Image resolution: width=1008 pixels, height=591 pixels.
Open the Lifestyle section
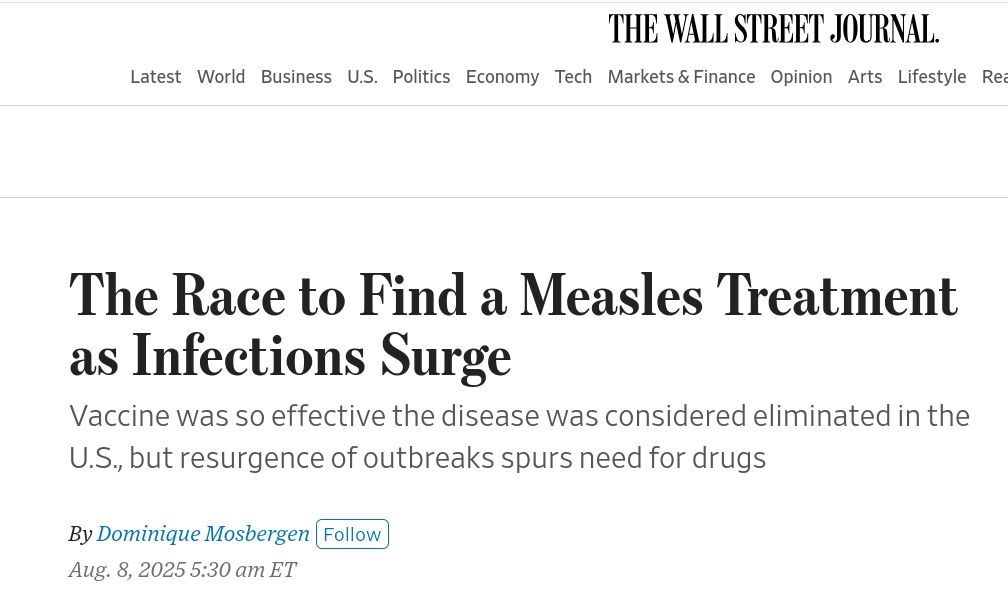click(932, 77)
